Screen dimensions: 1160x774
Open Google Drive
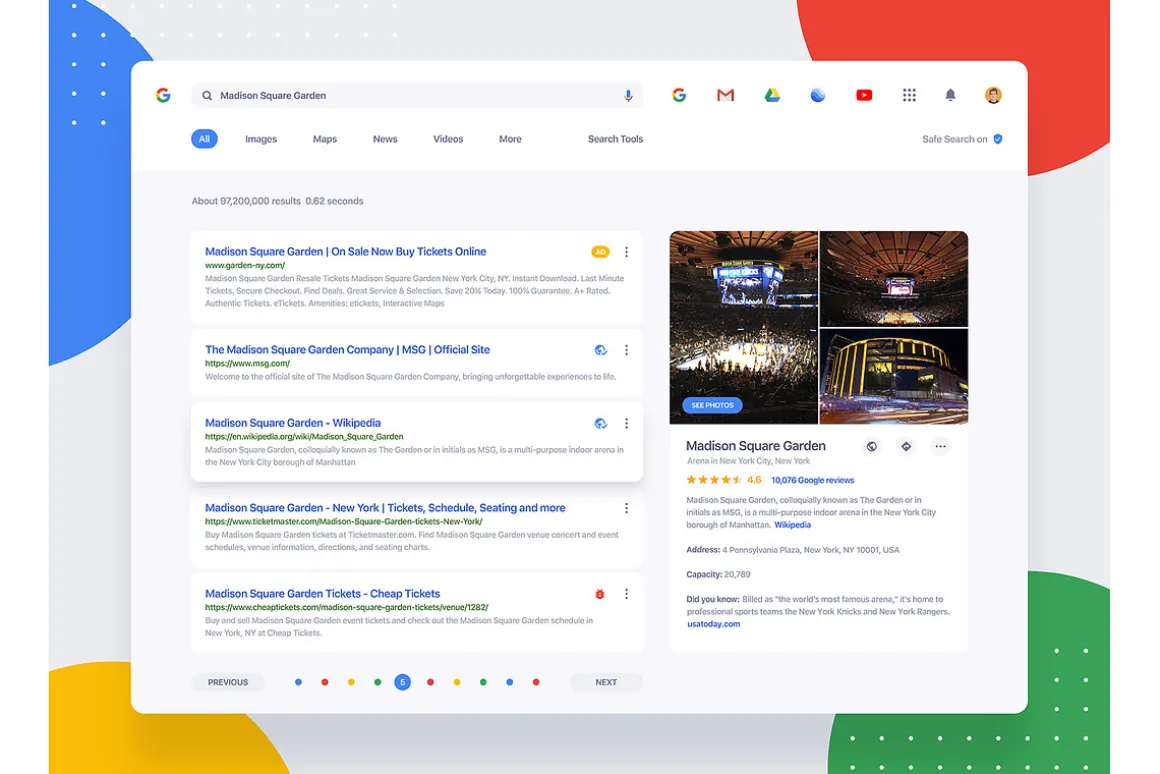(772, 95)
